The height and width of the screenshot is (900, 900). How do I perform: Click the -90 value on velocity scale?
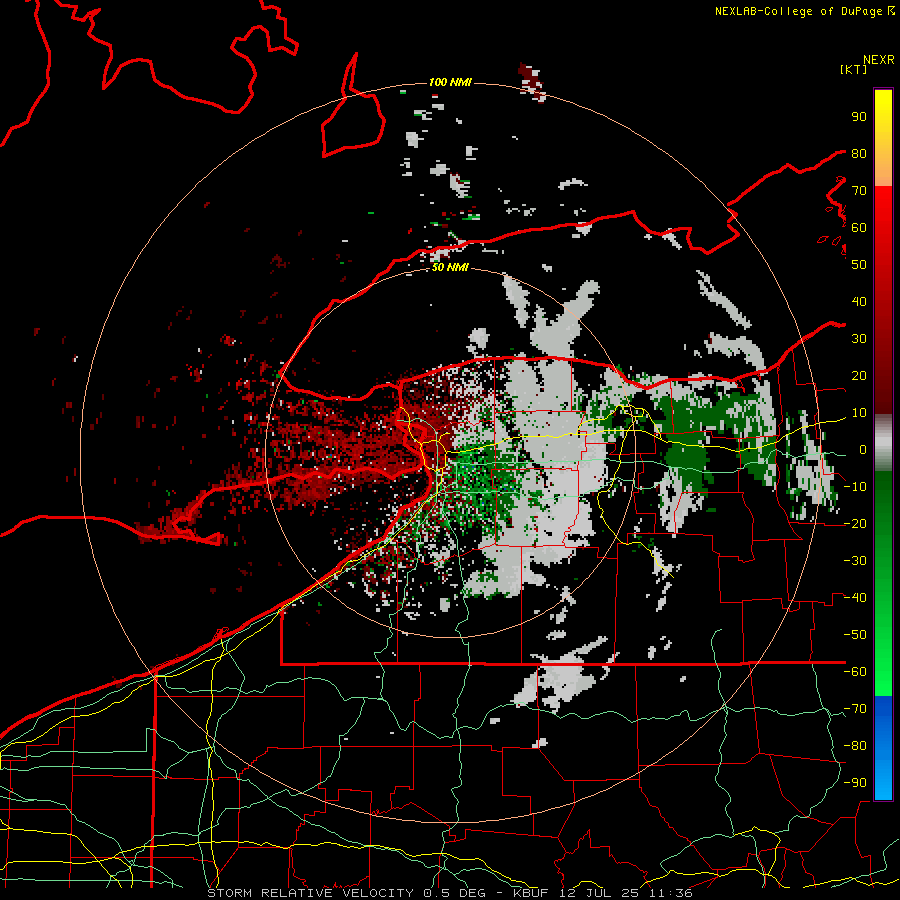point(855,783)
